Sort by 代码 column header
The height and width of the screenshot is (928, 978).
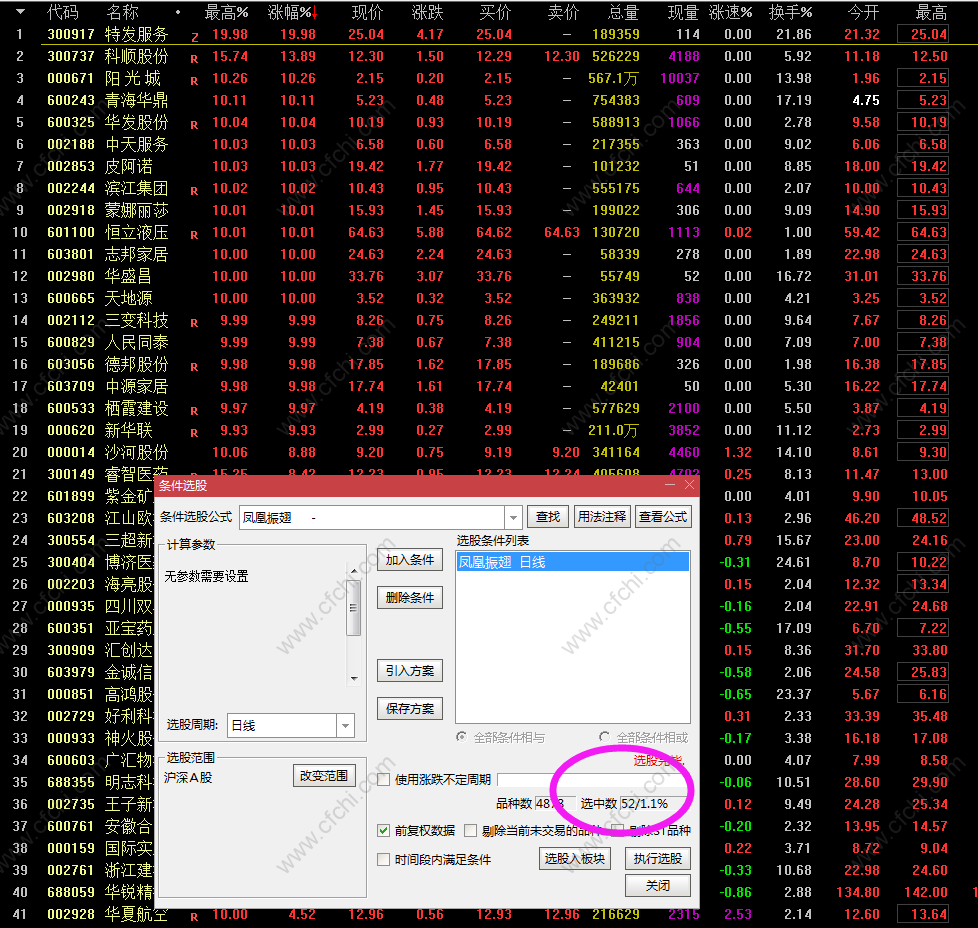(63, 12)
